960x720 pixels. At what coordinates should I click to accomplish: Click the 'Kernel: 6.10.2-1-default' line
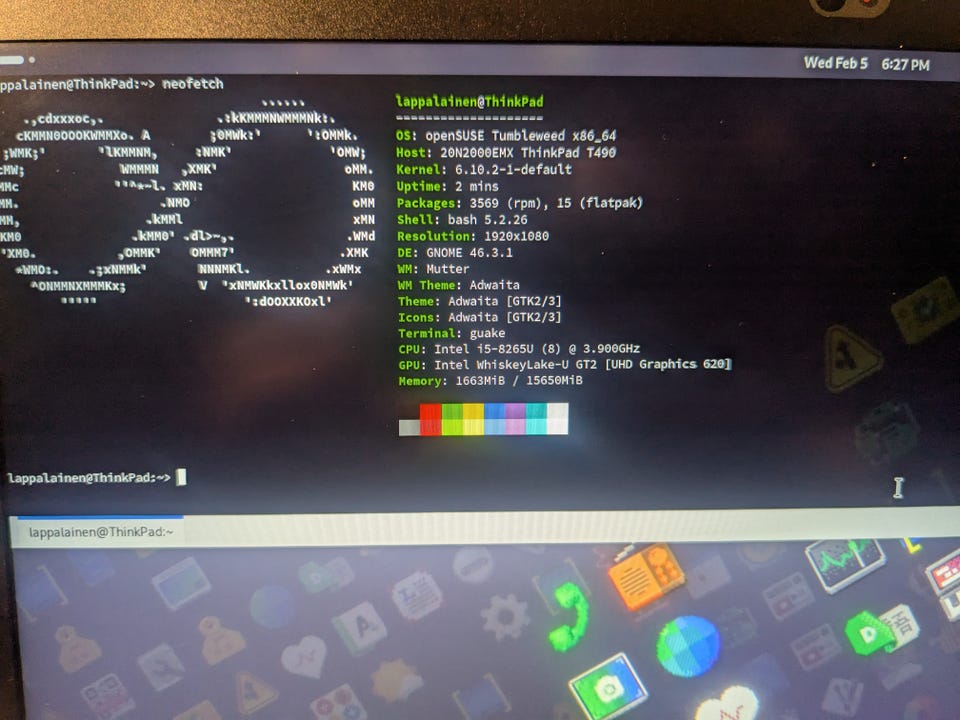click(484, 170)
